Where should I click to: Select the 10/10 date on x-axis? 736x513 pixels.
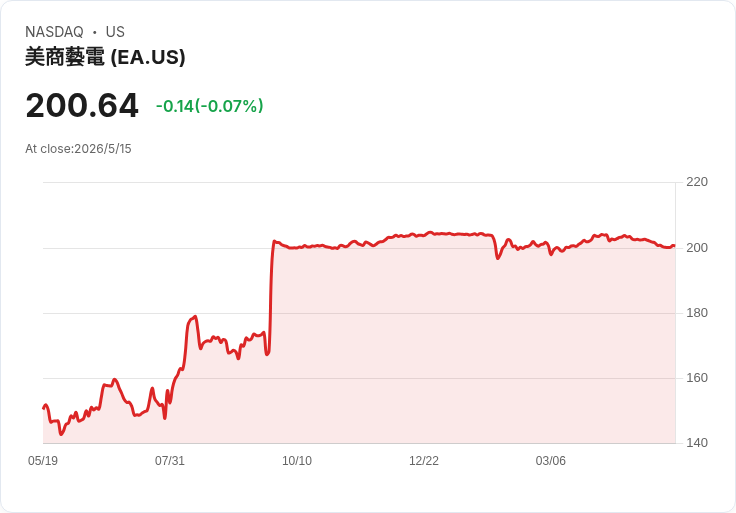click(297, 460)
